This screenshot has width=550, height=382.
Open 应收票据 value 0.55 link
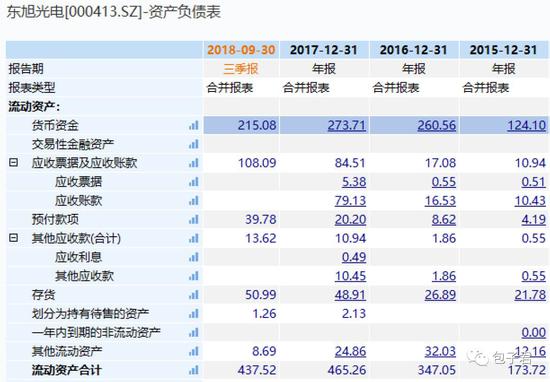pyautogui.click(x=444, y=182)
